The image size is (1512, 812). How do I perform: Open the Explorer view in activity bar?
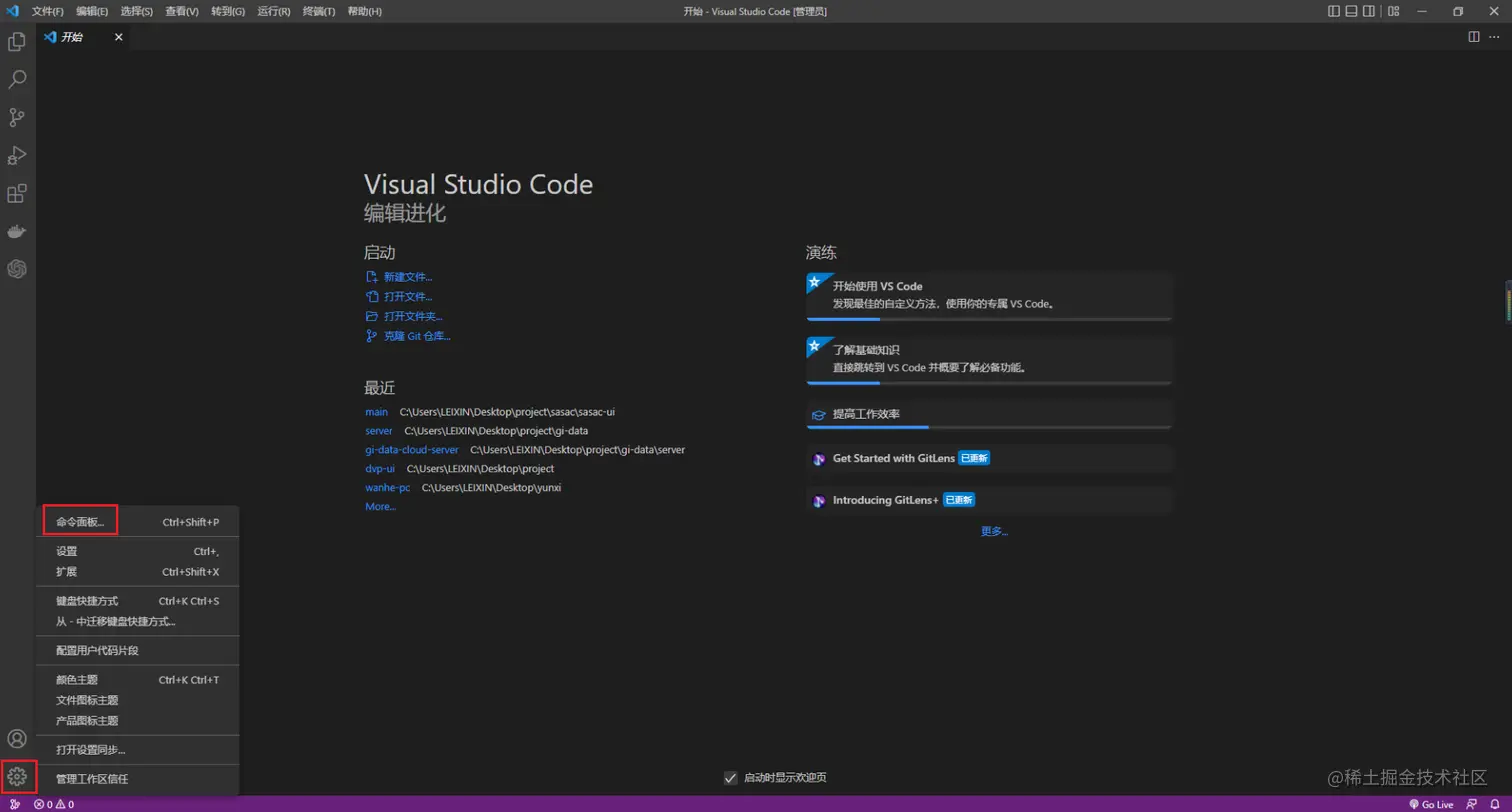(17, 42)
